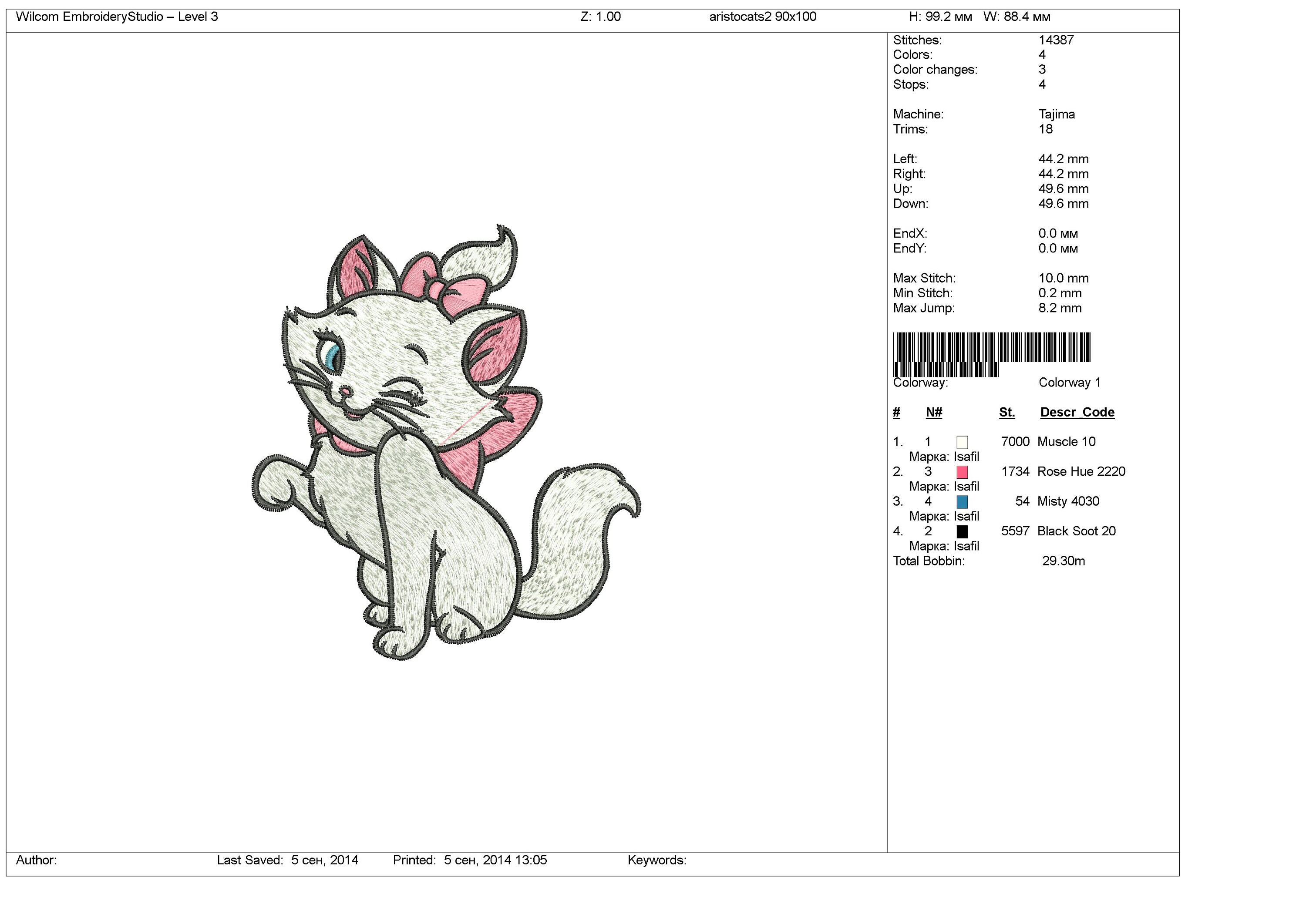Click the stitch count '1734' in row 2
The image size is (1306, 924).
click(x=1015, y=472)
